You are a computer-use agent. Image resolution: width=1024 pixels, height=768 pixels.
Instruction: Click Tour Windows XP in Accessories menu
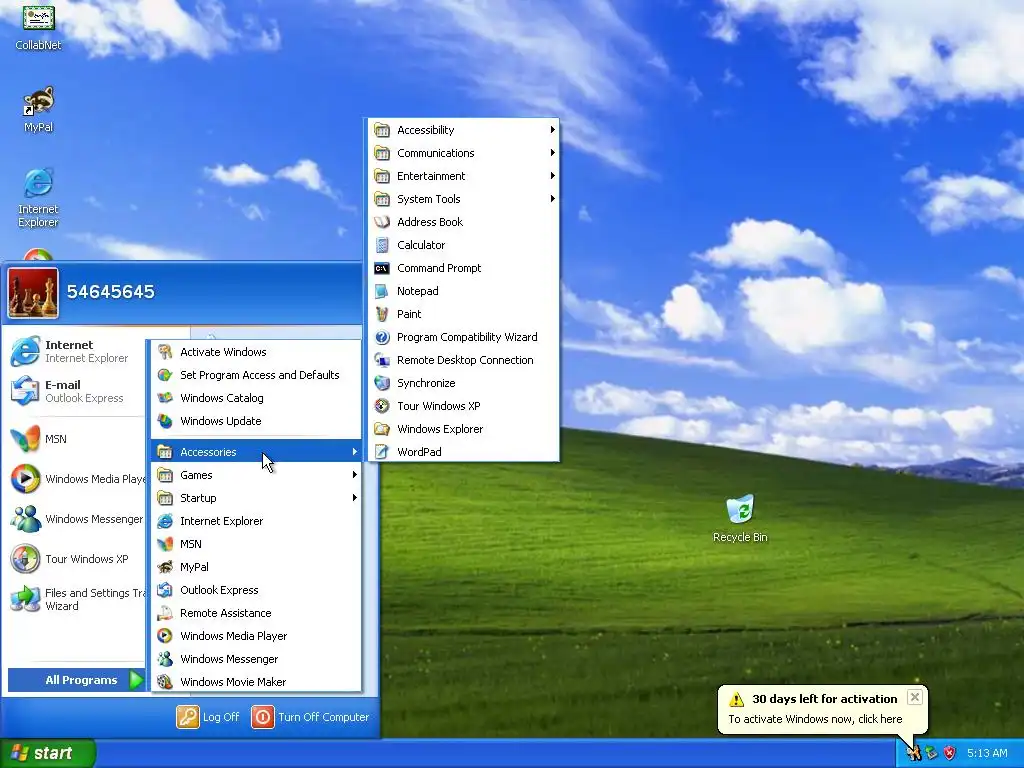tap(464, 406)
